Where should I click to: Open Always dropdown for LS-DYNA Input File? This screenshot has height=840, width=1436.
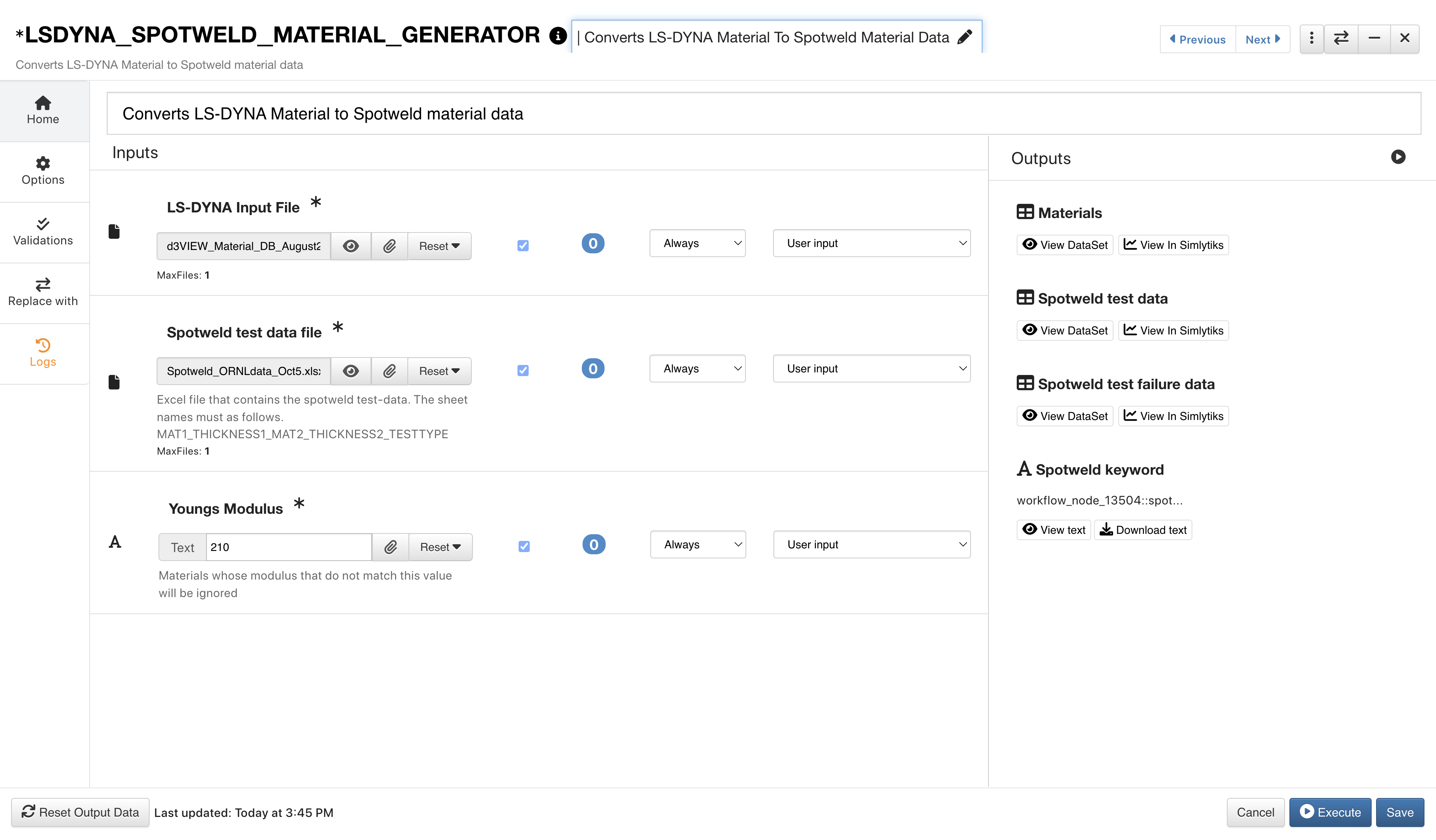pos(698,243)
